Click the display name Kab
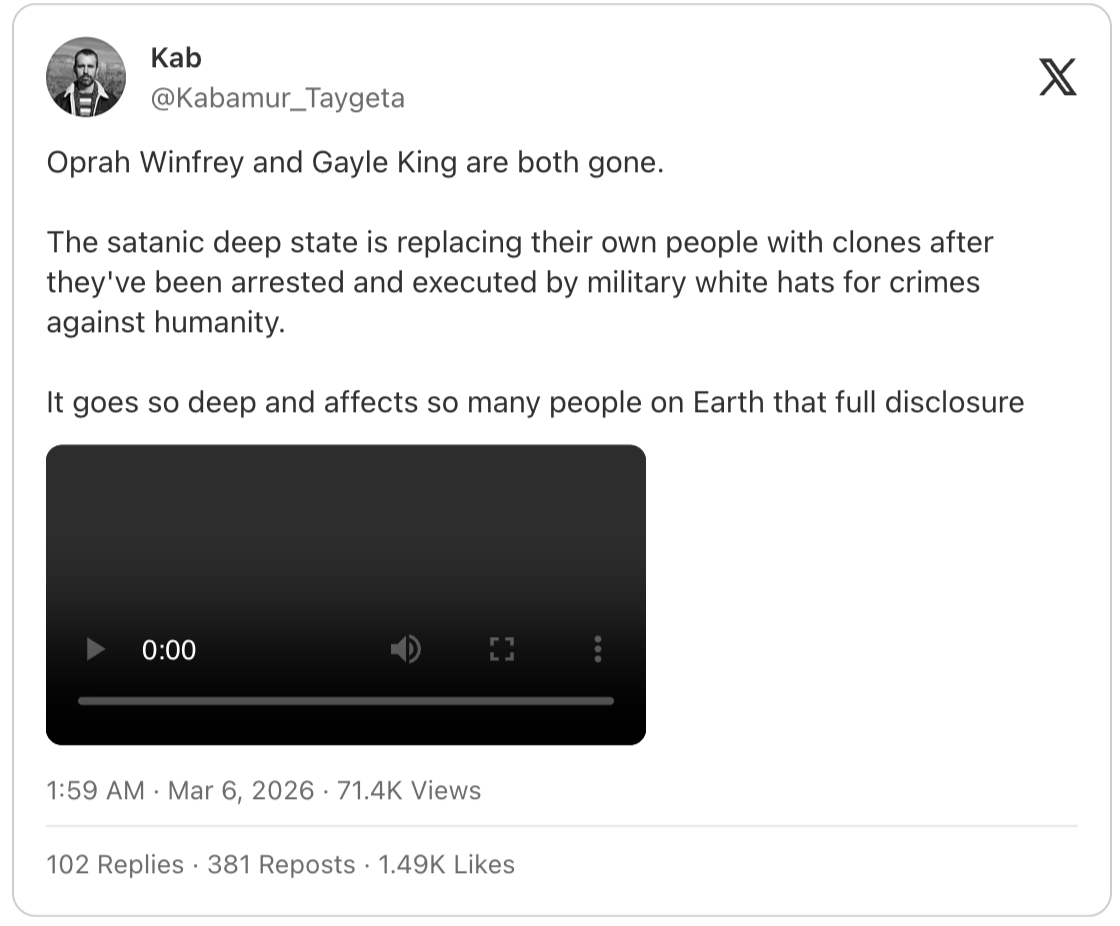The image size is (1120, 926). (176, 58)
